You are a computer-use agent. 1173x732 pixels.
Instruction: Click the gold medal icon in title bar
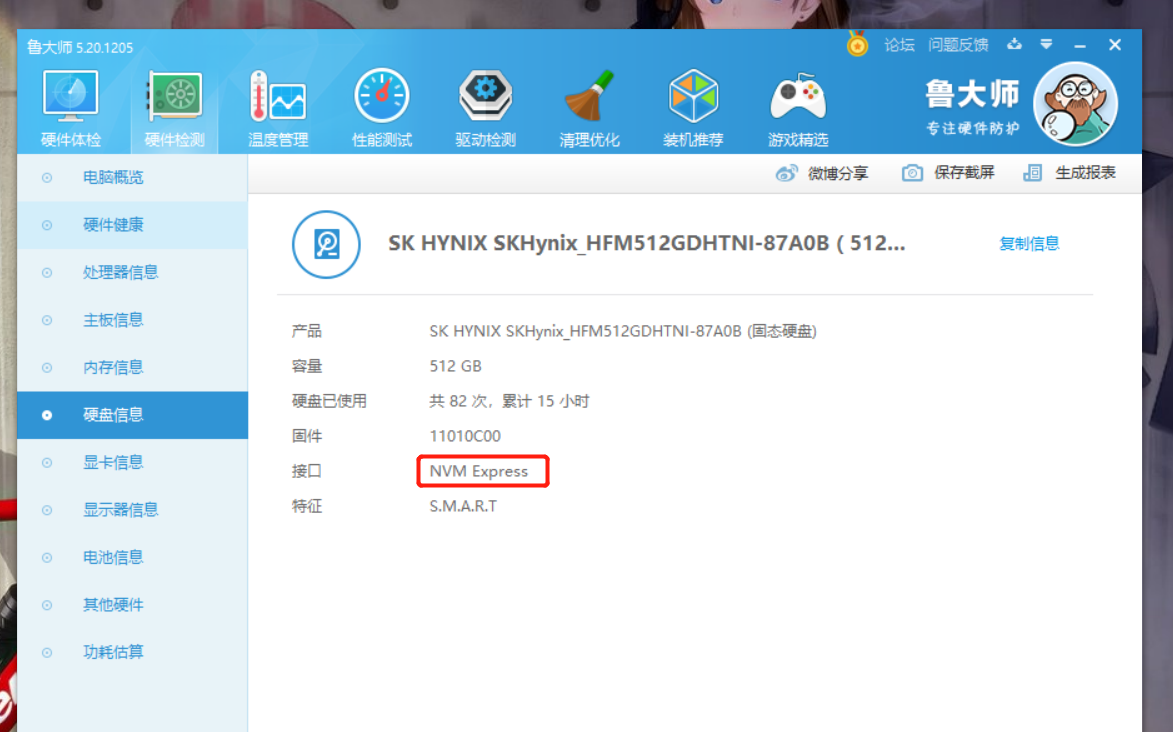coord(857,45)
